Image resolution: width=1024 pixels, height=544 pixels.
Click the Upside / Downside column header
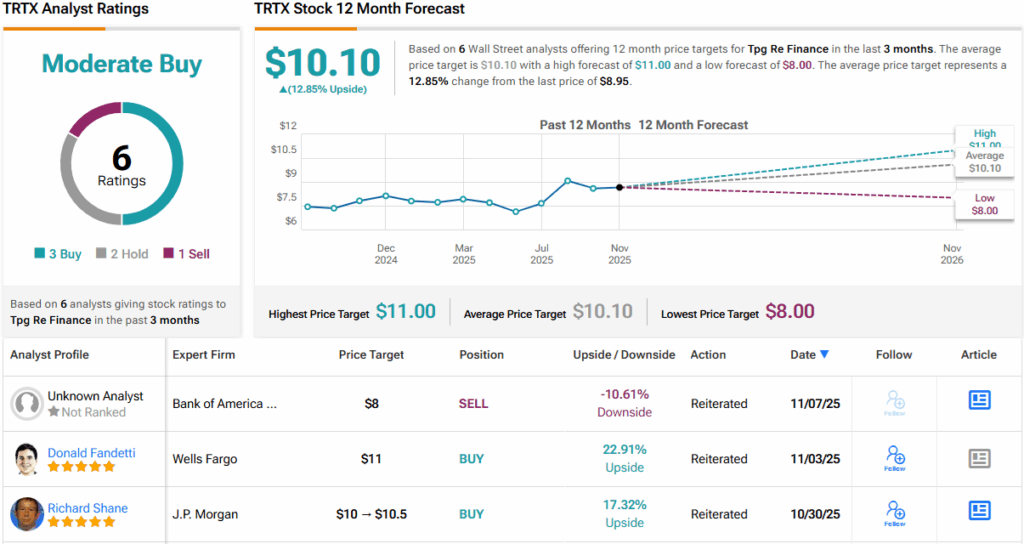[x=624, y=355]
